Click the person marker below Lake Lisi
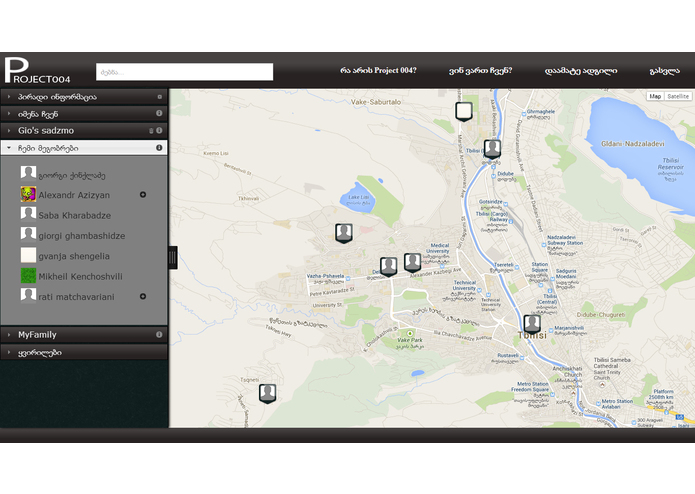Viewport: 695px width, 494px height. click(344, 233)
